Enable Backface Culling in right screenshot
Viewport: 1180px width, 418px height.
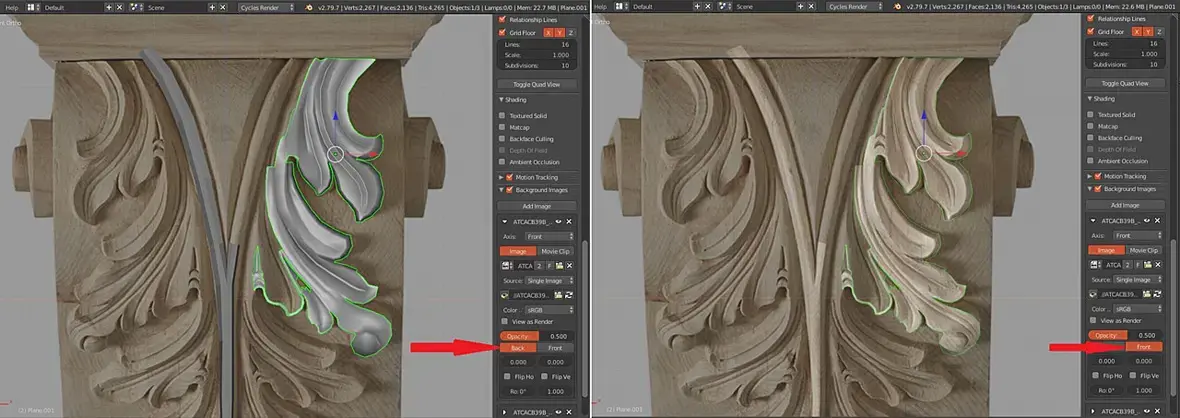point(1091,138)
